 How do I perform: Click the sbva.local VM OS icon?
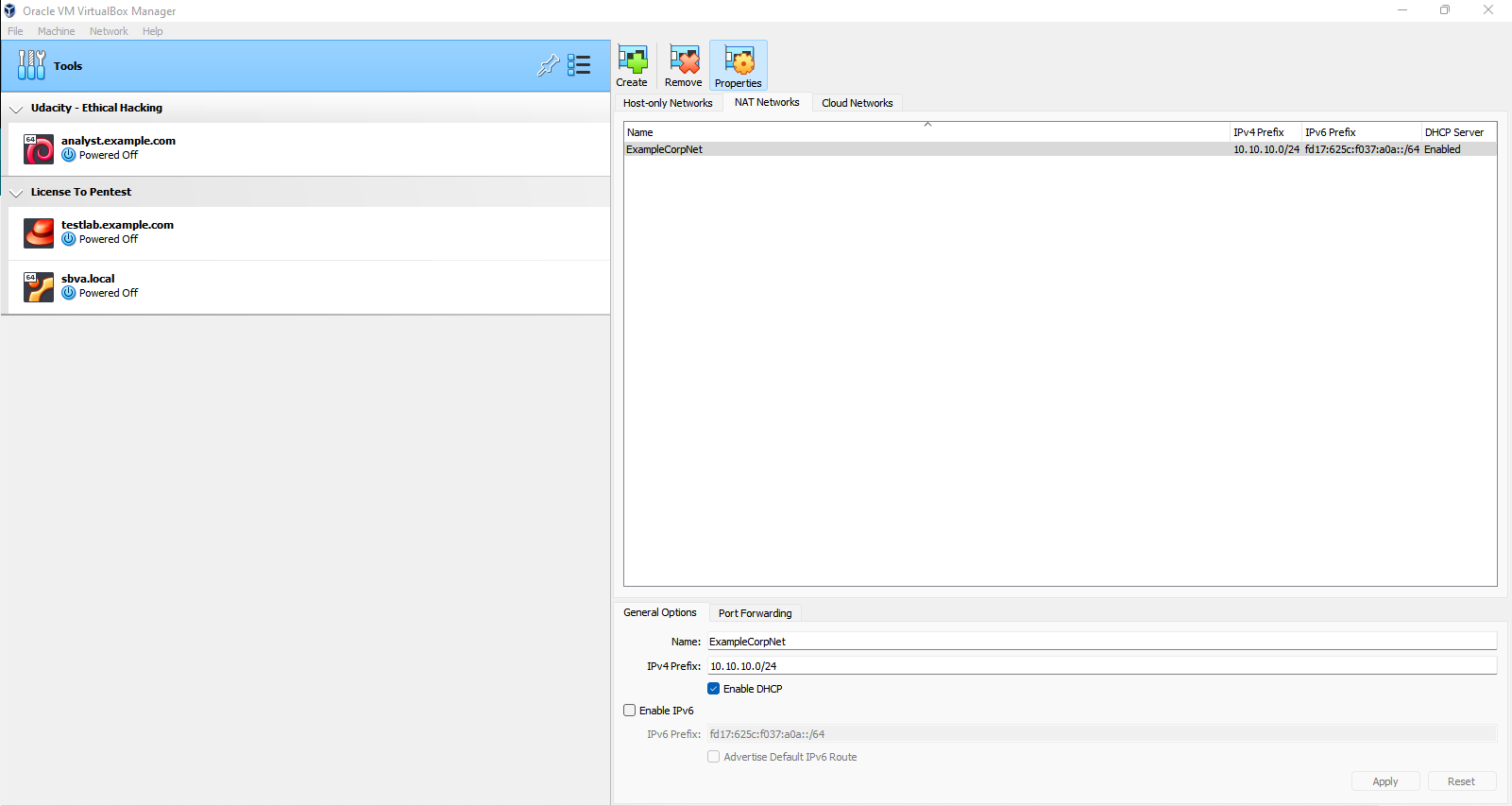click(x=39, y=287)
